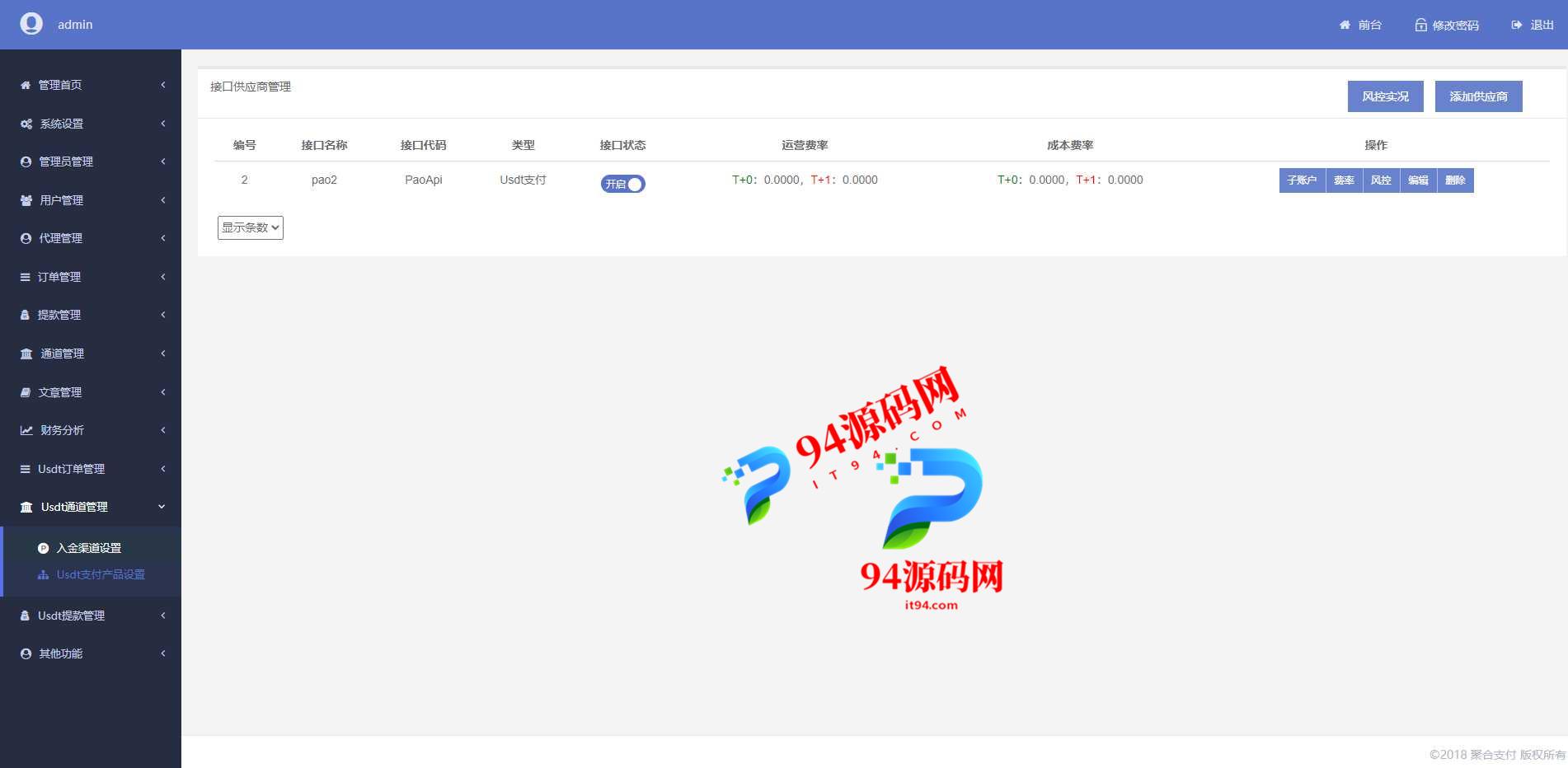Click the 编辑 button for pao2
Viewport: 1568px width, 768px height.
click(x=1418, y=180)
